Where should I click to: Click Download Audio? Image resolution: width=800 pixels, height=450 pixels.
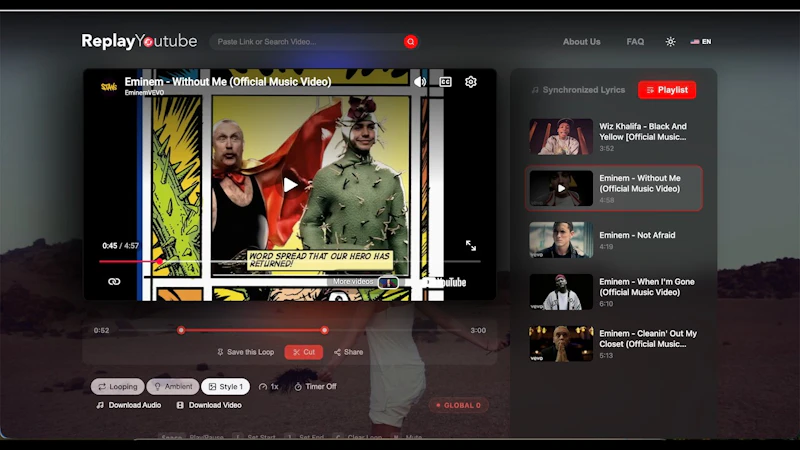129,405
